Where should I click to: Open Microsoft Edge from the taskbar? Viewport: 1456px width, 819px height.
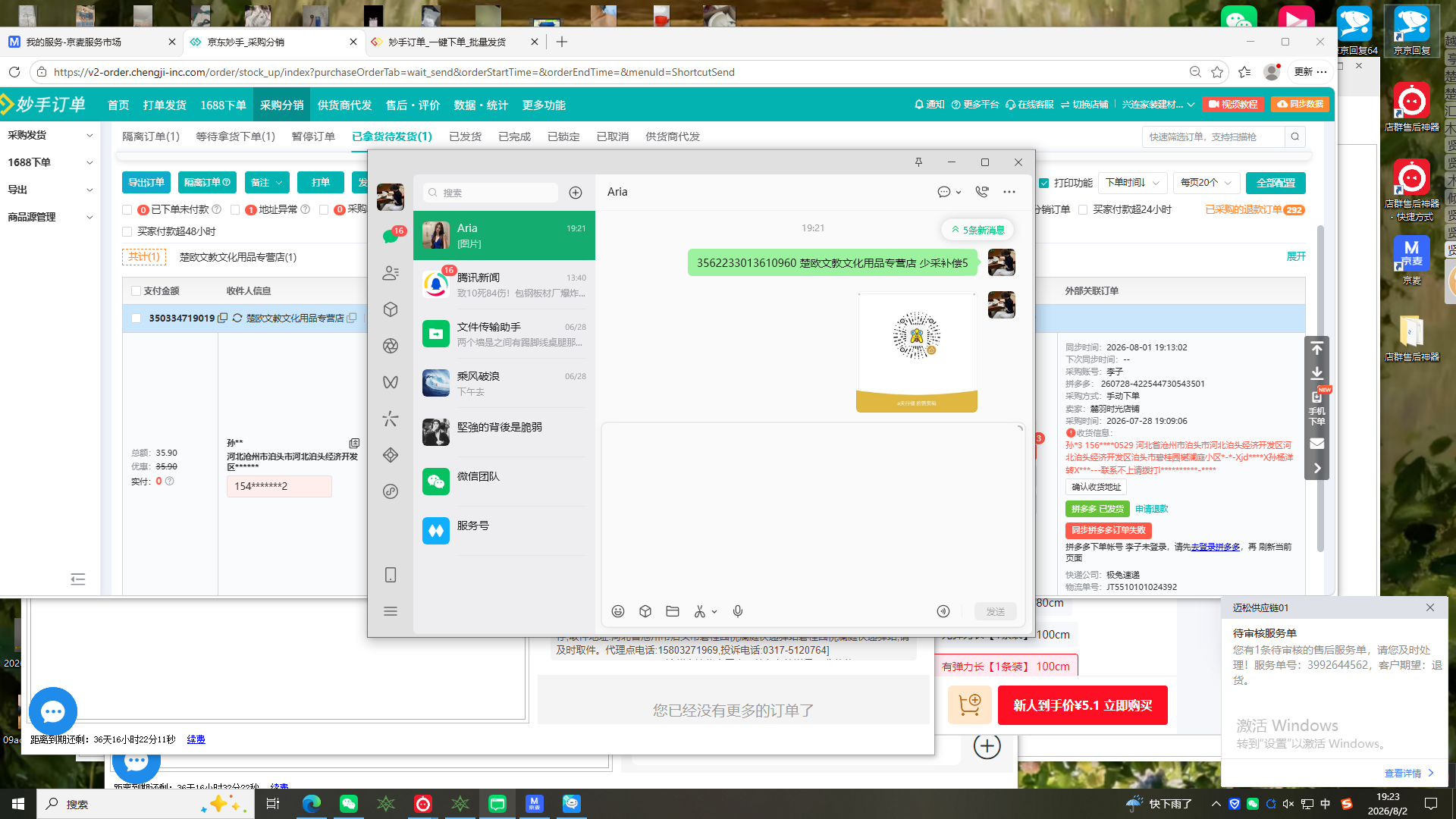click(x=312, y=804)
